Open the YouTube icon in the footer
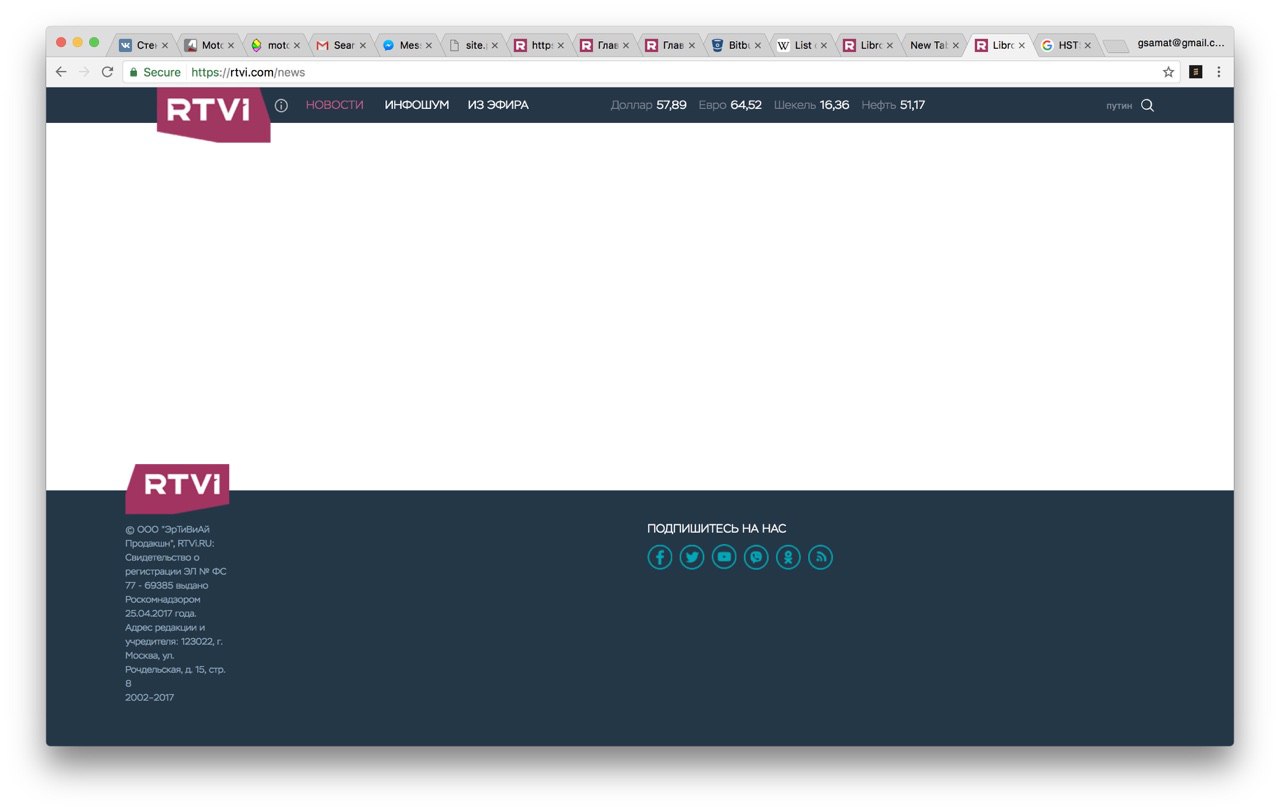Viewport: 1280px width, 812px height. (x=724, y=557)
